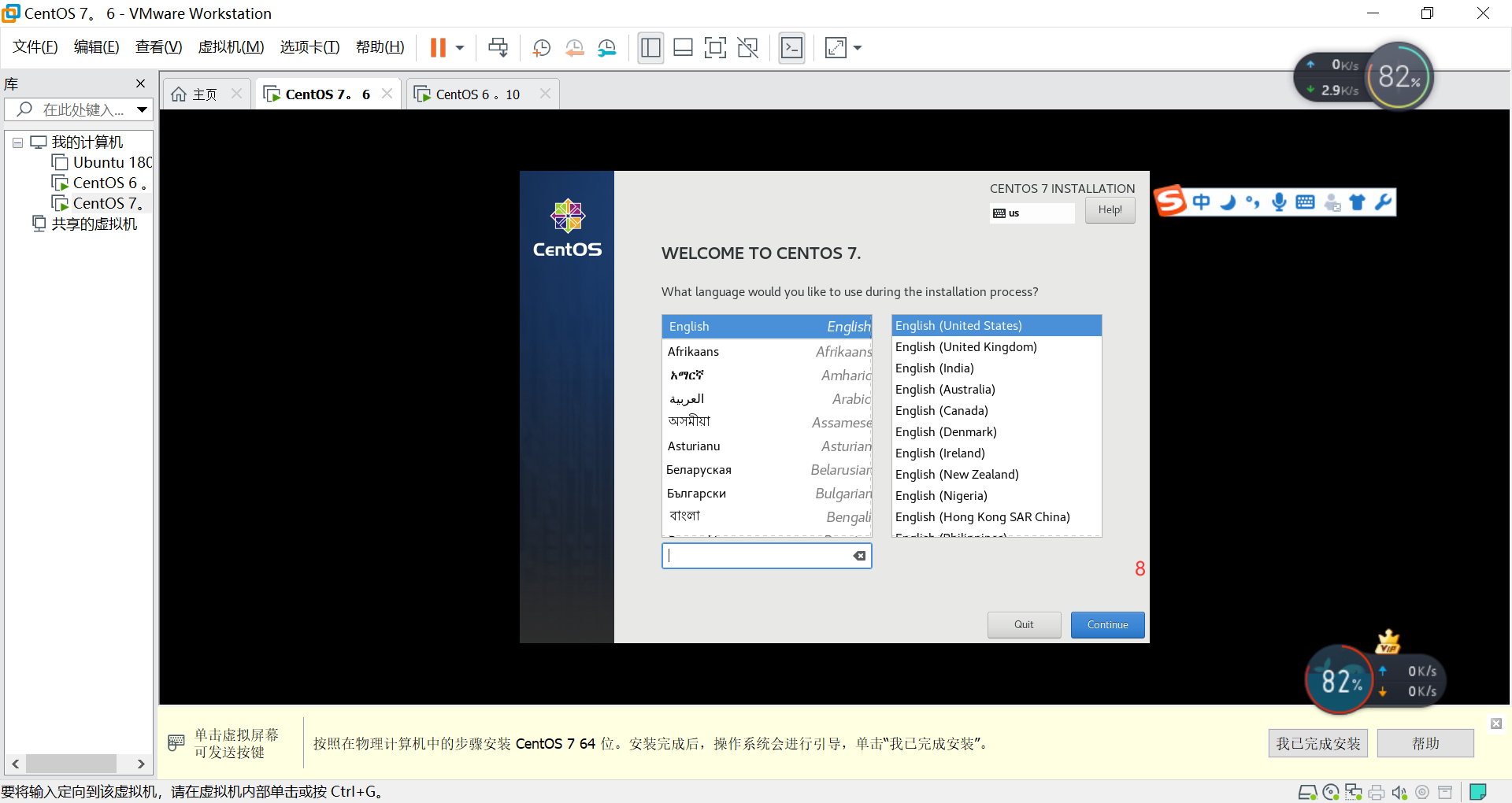Click 我已完成安装 button

click(x=1318, y=743)
